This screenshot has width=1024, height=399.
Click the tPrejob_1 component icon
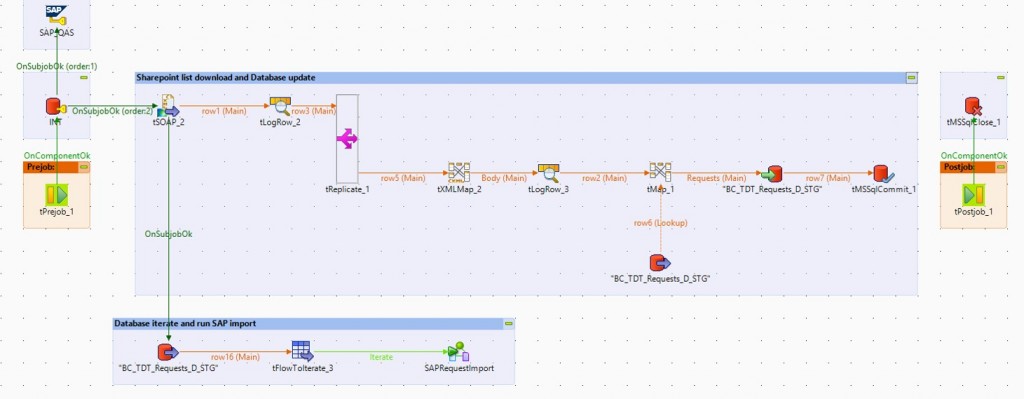(57, 195)
